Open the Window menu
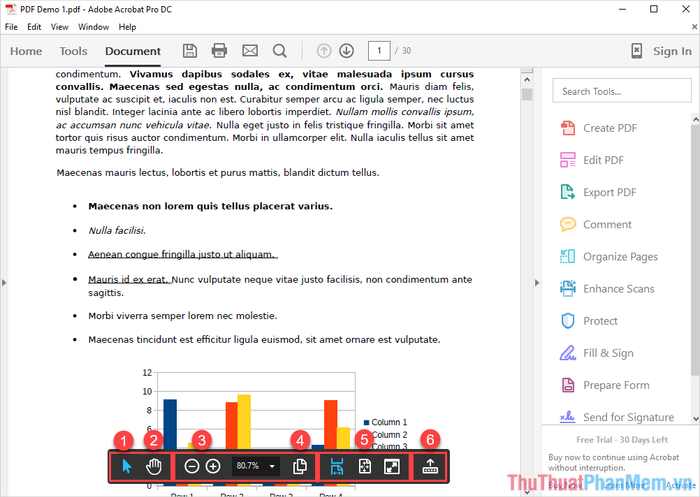The image size is (700, 497). (x=93, y=27)
